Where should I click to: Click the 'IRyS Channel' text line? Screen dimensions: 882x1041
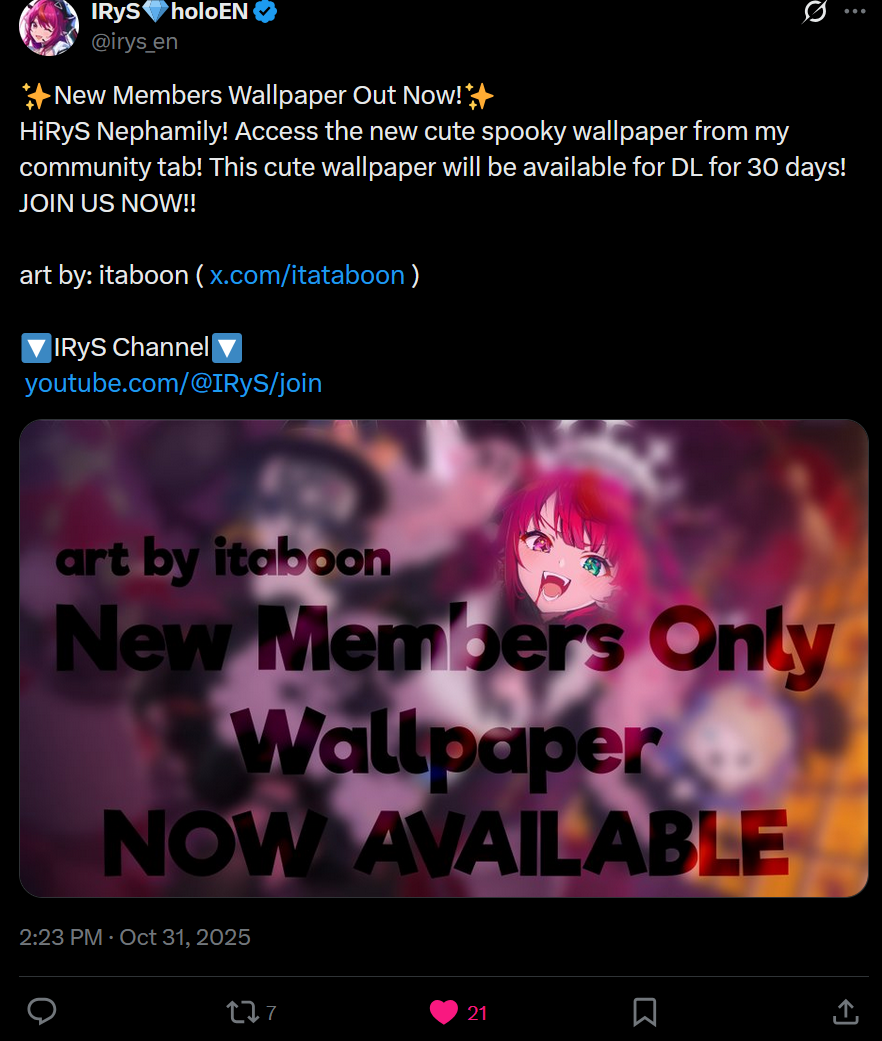[131, 347]
